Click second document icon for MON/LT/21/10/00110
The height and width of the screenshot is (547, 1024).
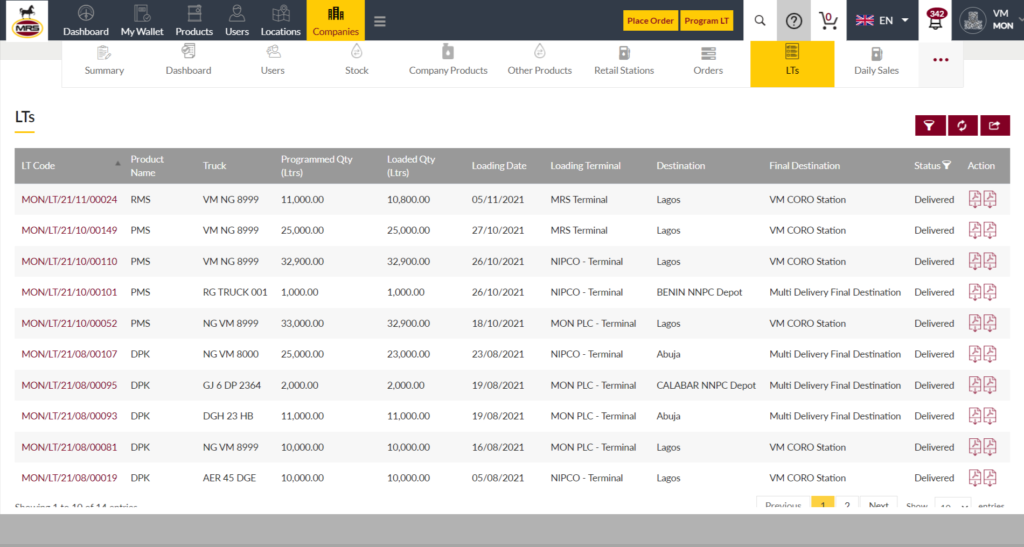990,261
